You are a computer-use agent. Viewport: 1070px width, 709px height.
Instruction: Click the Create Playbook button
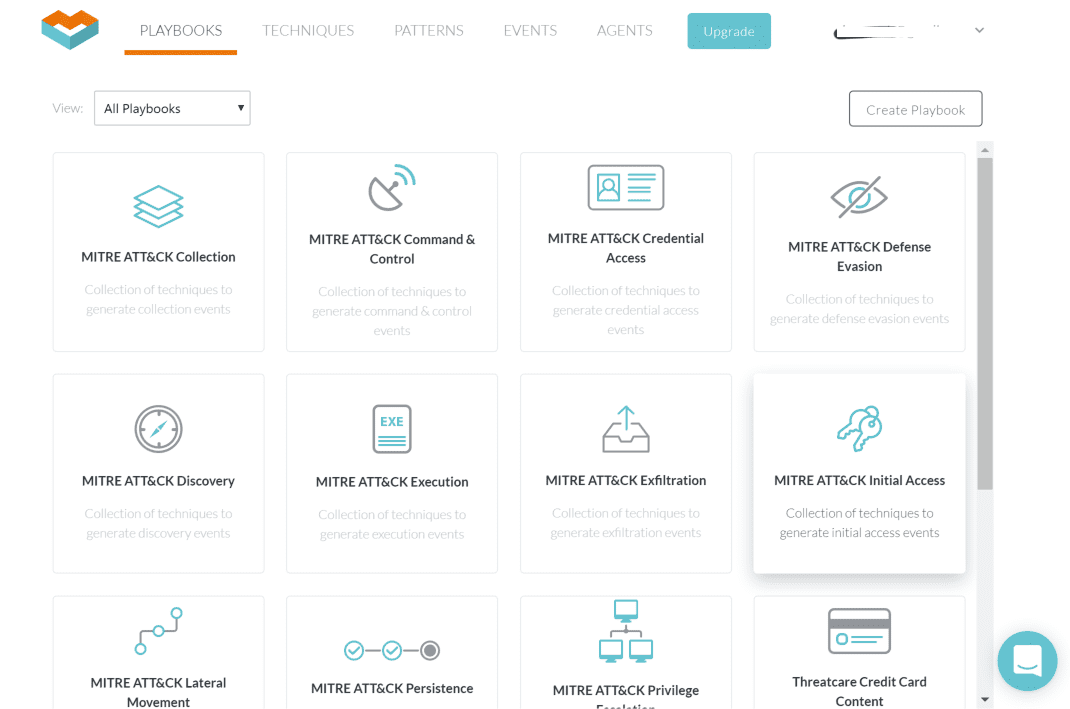(x=915, y=109)
